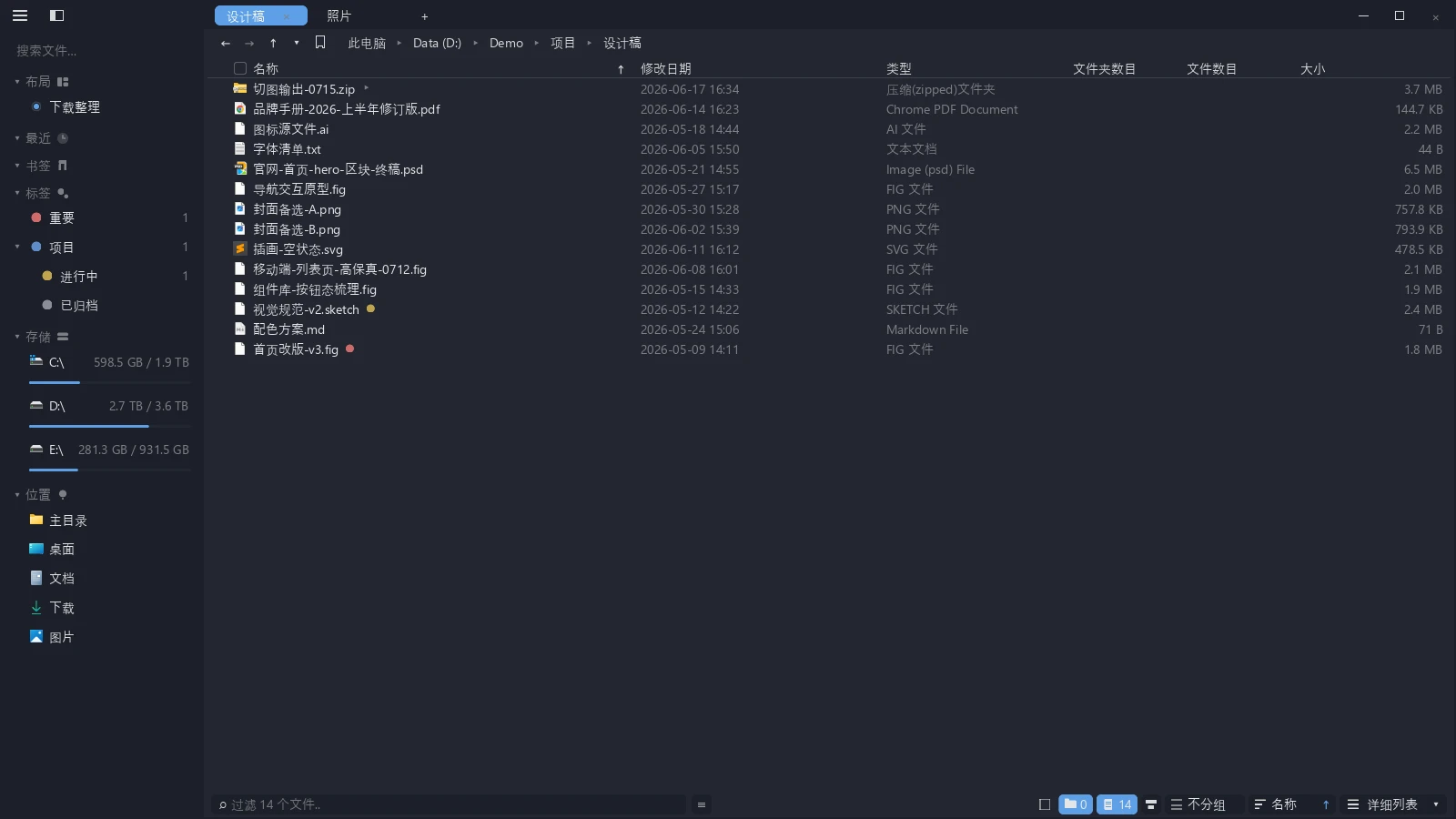Image resolution: width=1456 pixels, height=819 pixels.
Task: Focus the 搜索文件 search field
Action: 102,51
